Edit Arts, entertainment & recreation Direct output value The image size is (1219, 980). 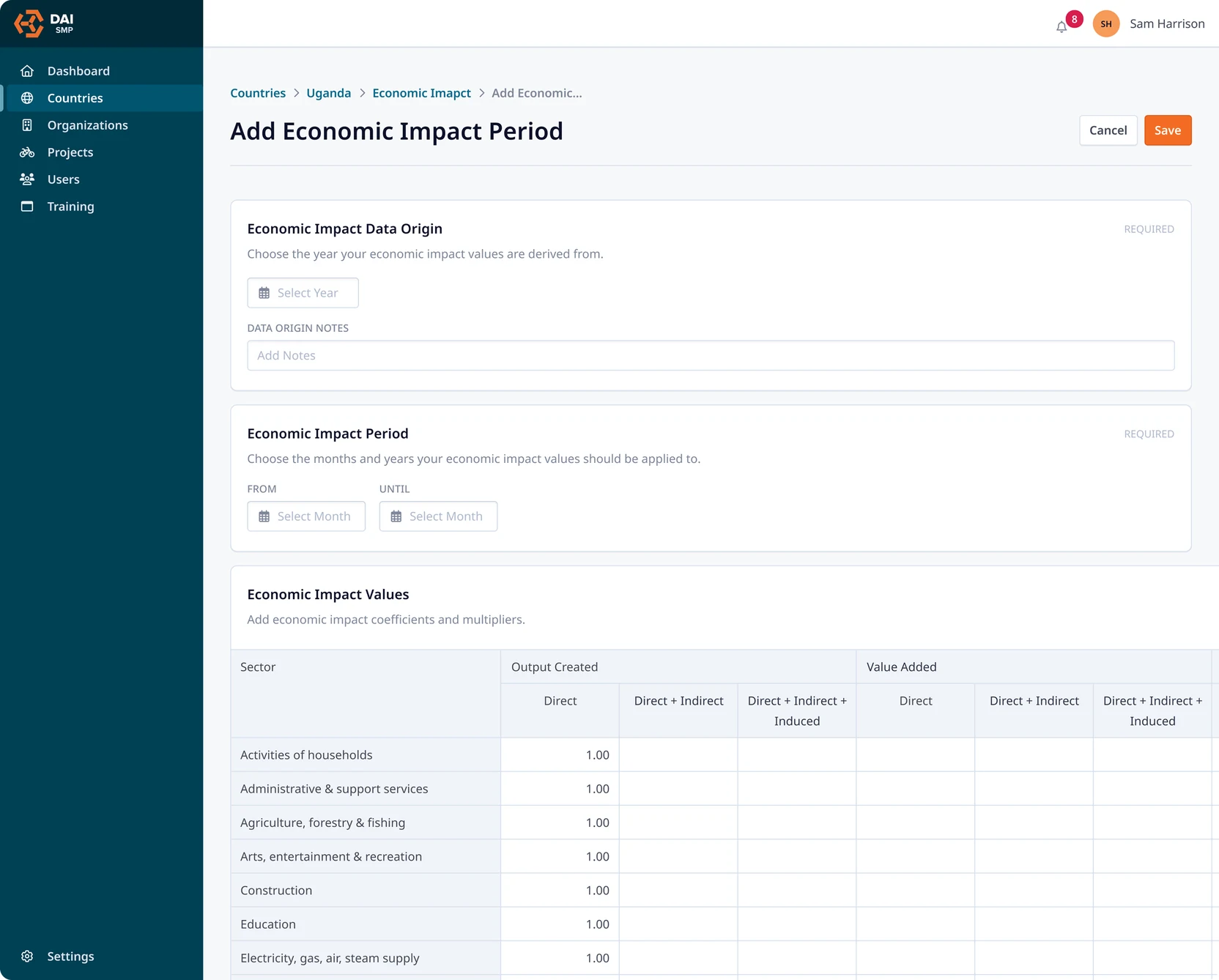560,856
